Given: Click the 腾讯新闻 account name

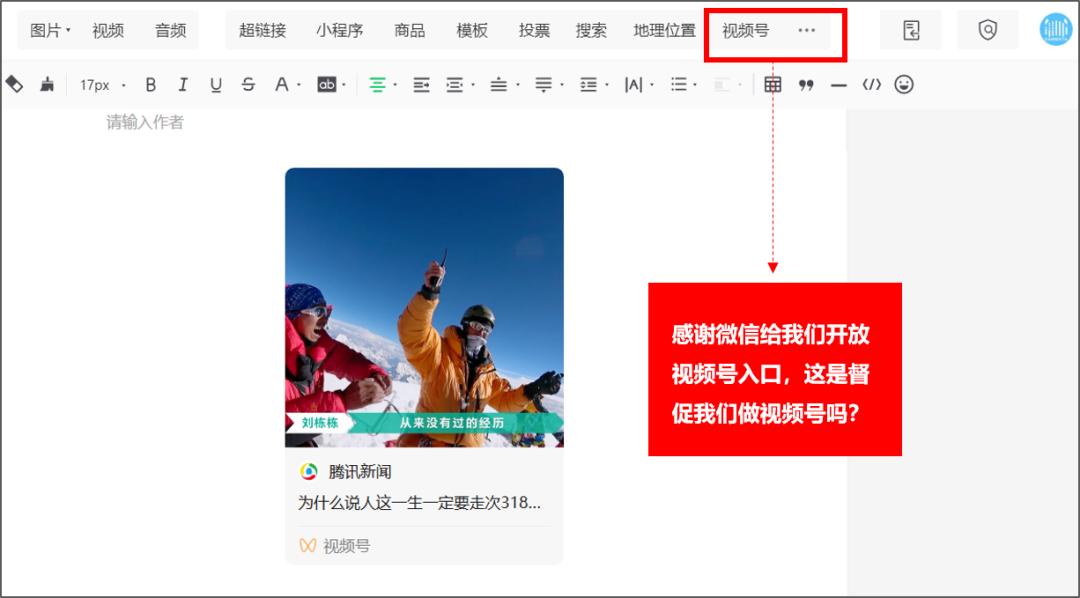Looking at the screenshot, I should point(360,472).
